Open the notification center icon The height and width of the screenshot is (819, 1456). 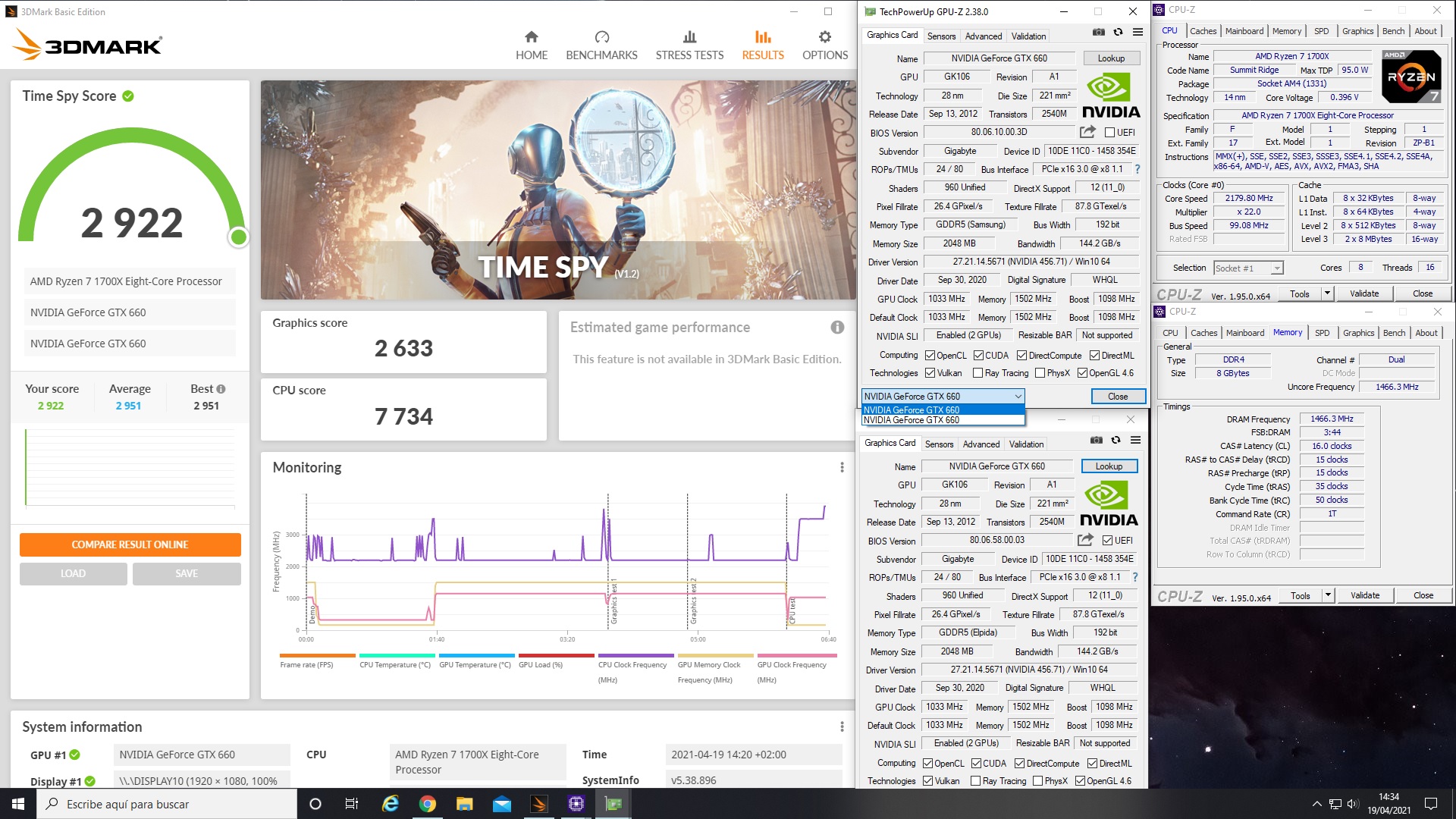coord(1431,804)
